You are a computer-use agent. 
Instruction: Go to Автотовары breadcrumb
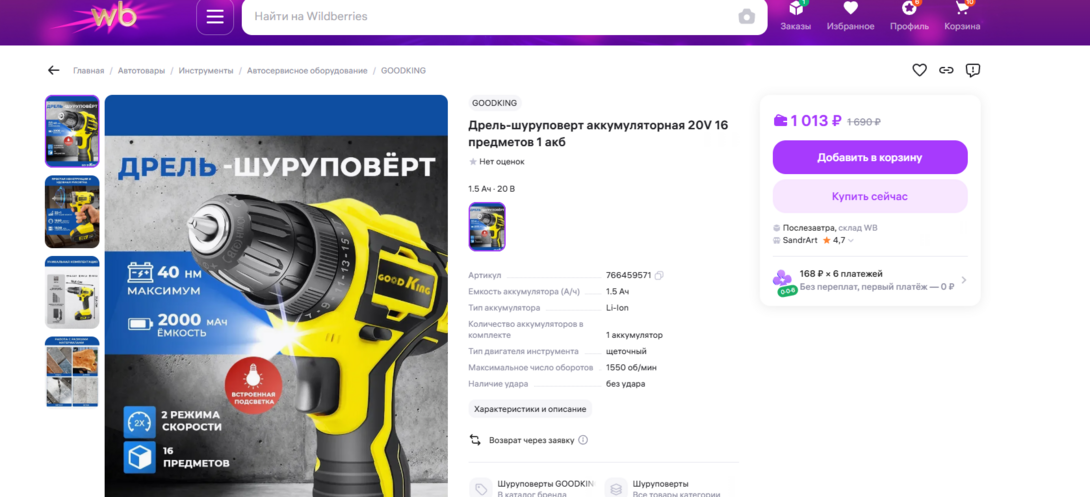[x=141, y=71]
